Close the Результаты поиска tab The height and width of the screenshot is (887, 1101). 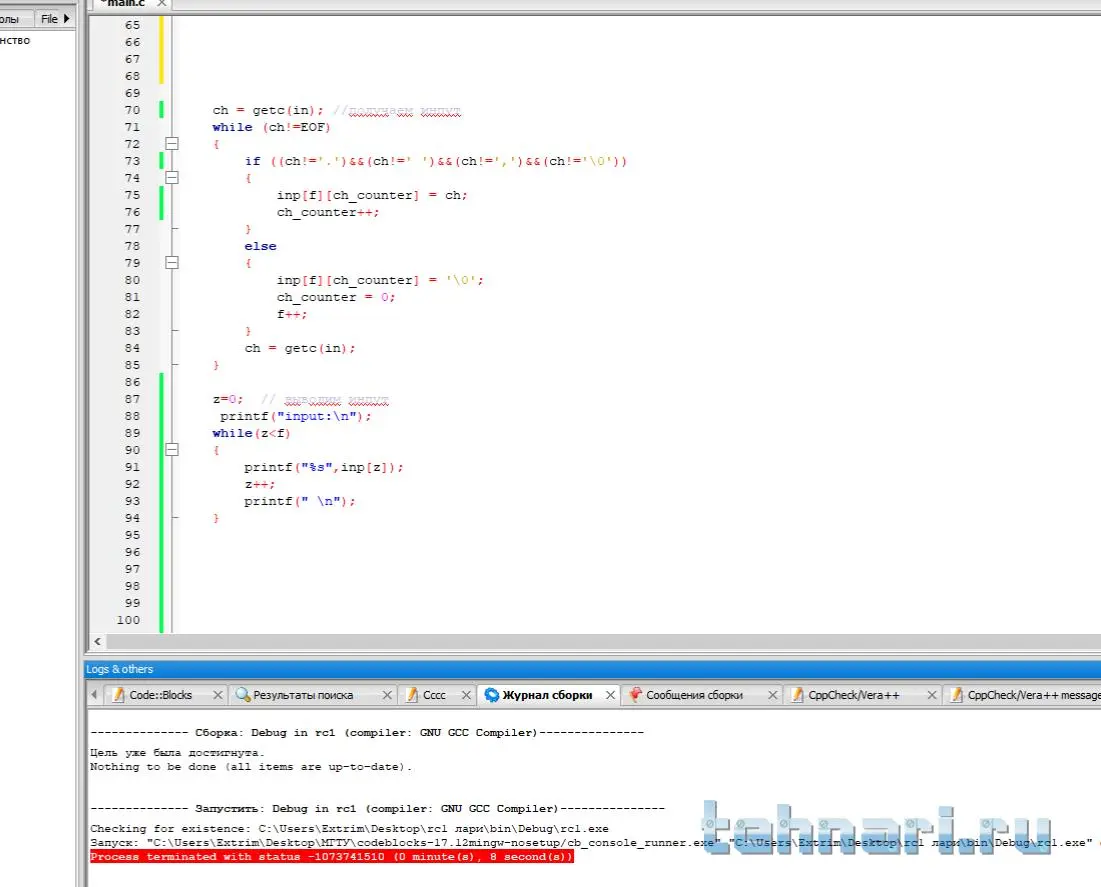click(x=387, y=695)
